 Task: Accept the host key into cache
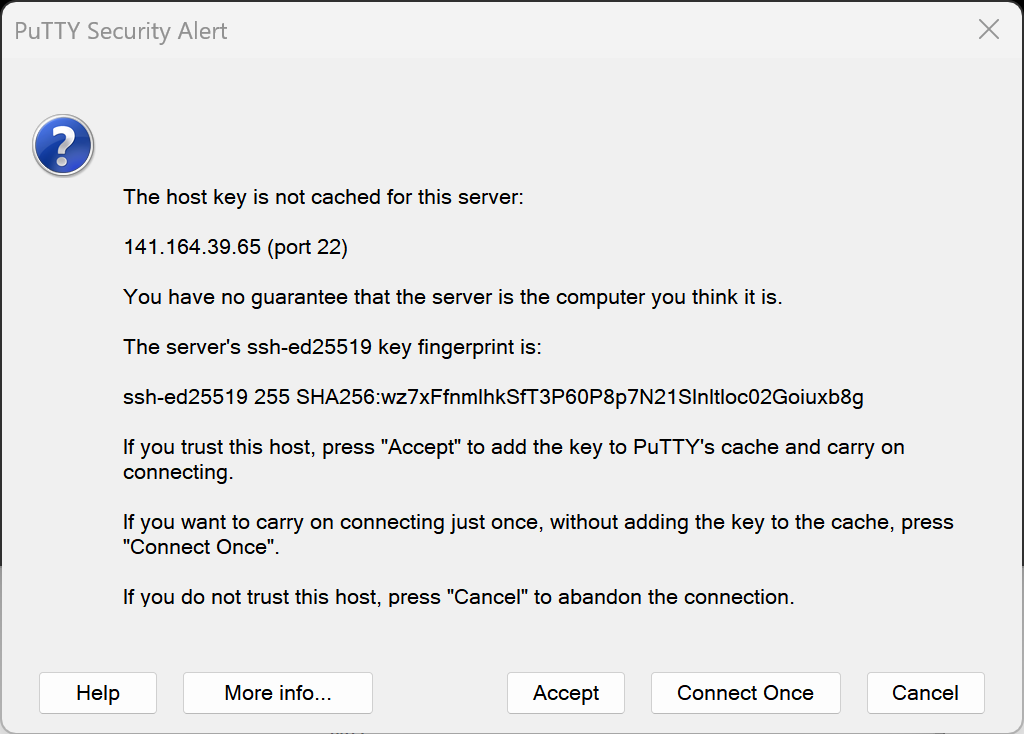click(x=566, y=693)
